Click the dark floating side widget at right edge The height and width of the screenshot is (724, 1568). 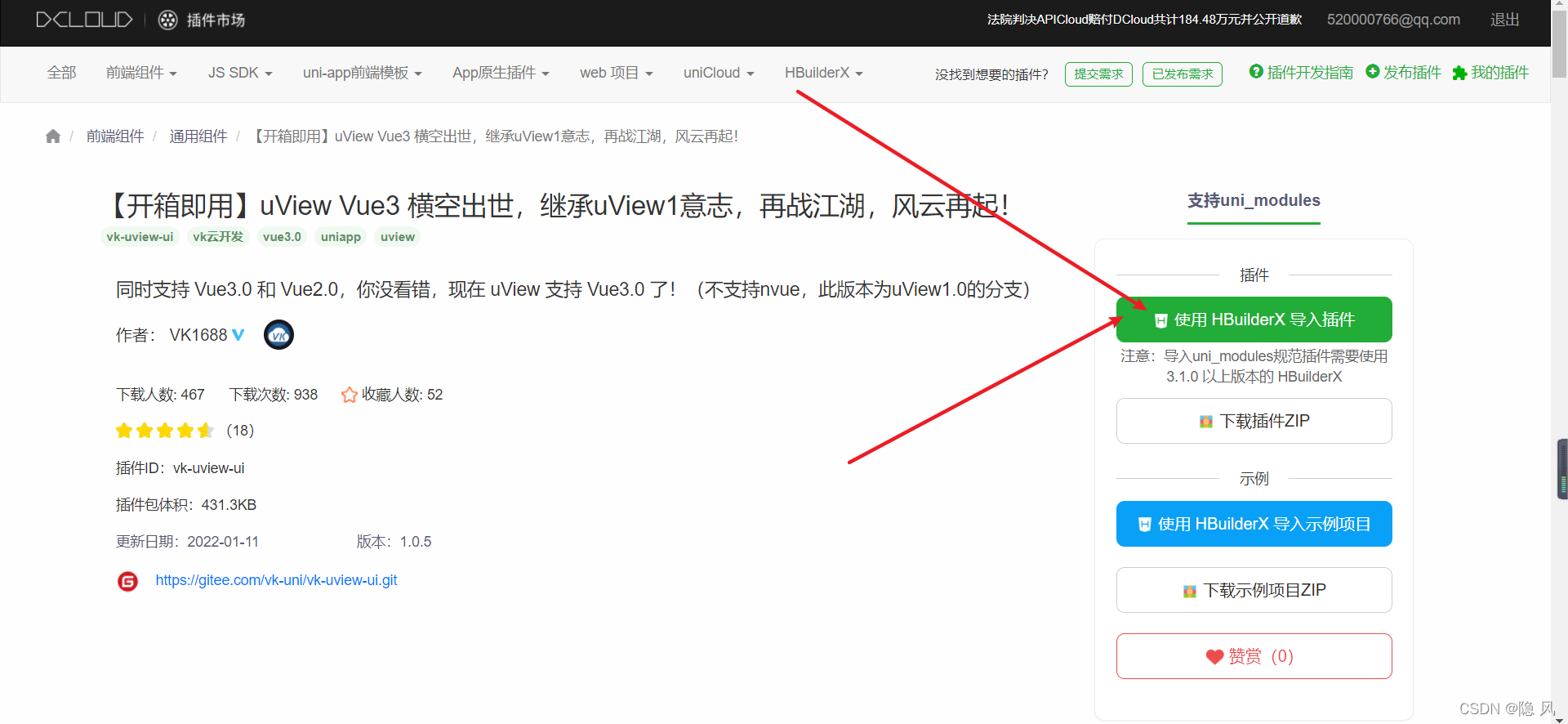click(1562, 469)
